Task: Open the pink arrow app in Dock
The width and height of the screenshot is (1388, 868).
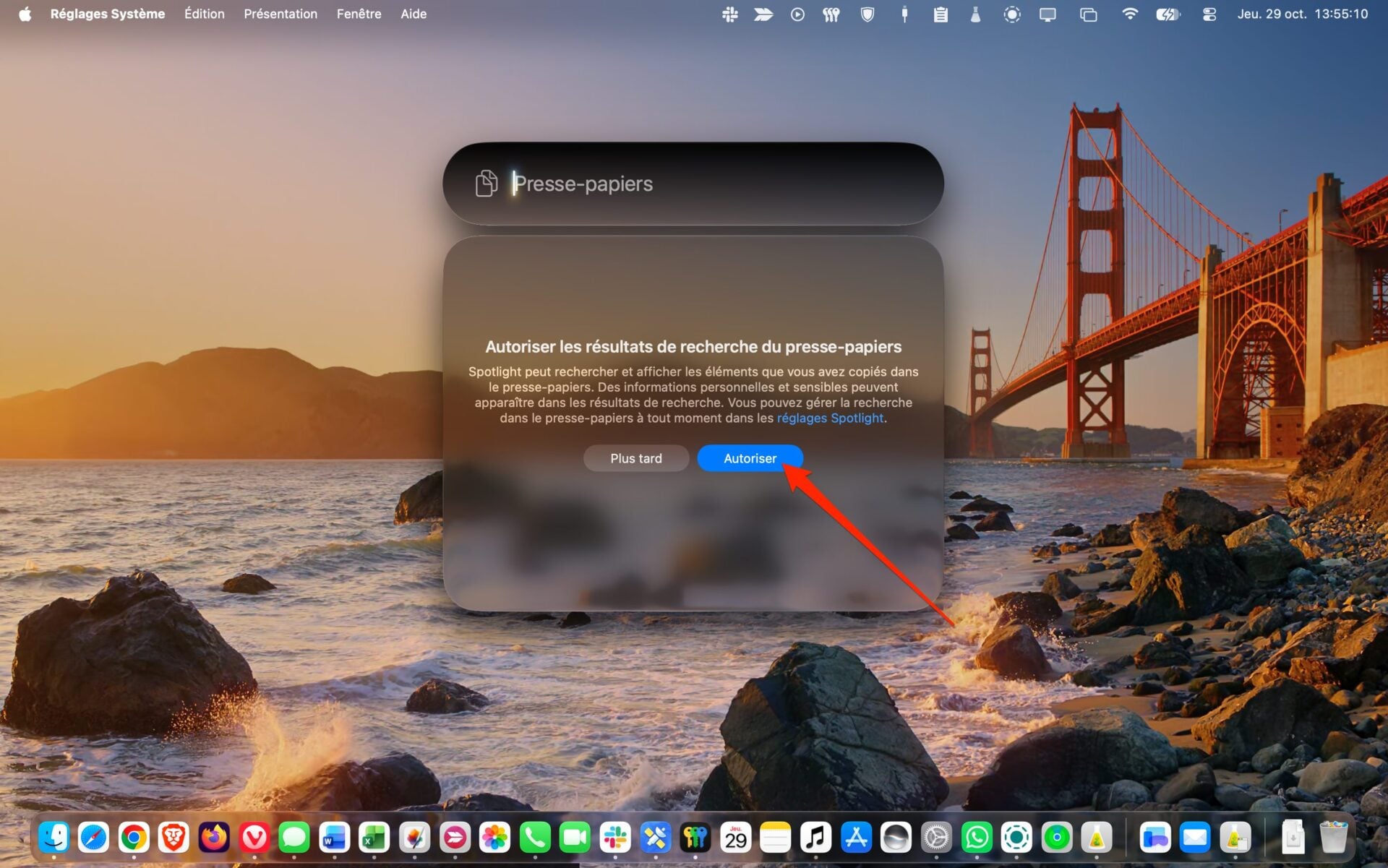Action: pyautogui.click(x=455, y=838)
